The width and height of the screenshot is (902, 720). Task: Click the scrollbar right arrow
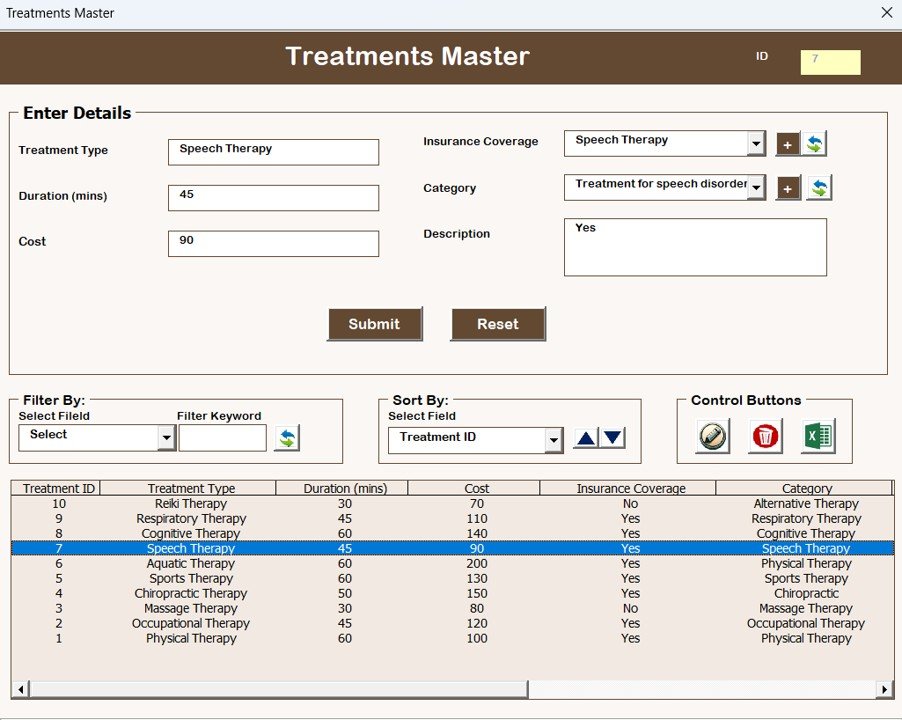[x=884, y=689]
